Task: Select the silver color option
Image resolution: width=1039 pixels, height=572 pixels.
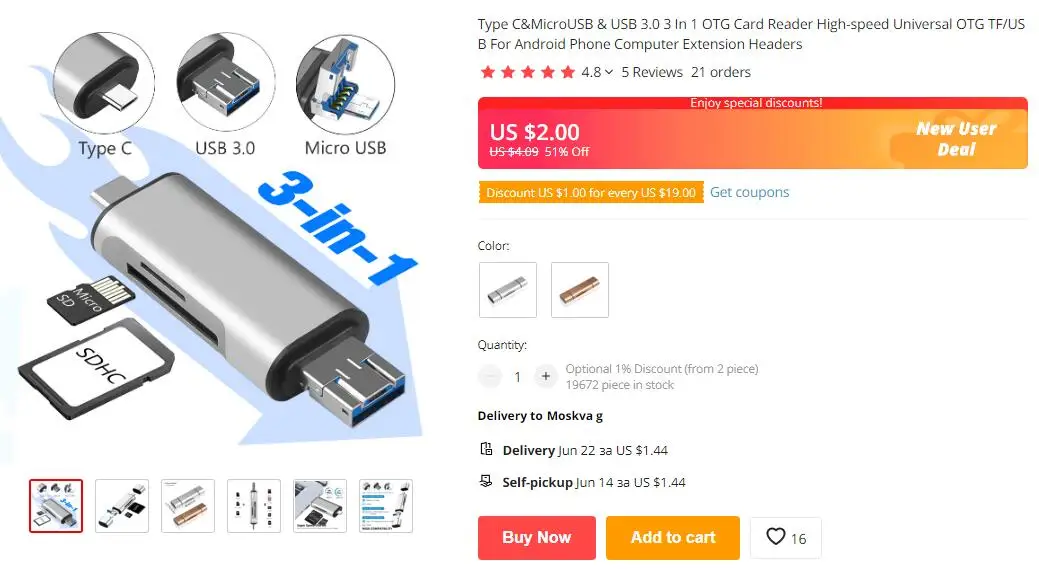Action: click(508, 290)
